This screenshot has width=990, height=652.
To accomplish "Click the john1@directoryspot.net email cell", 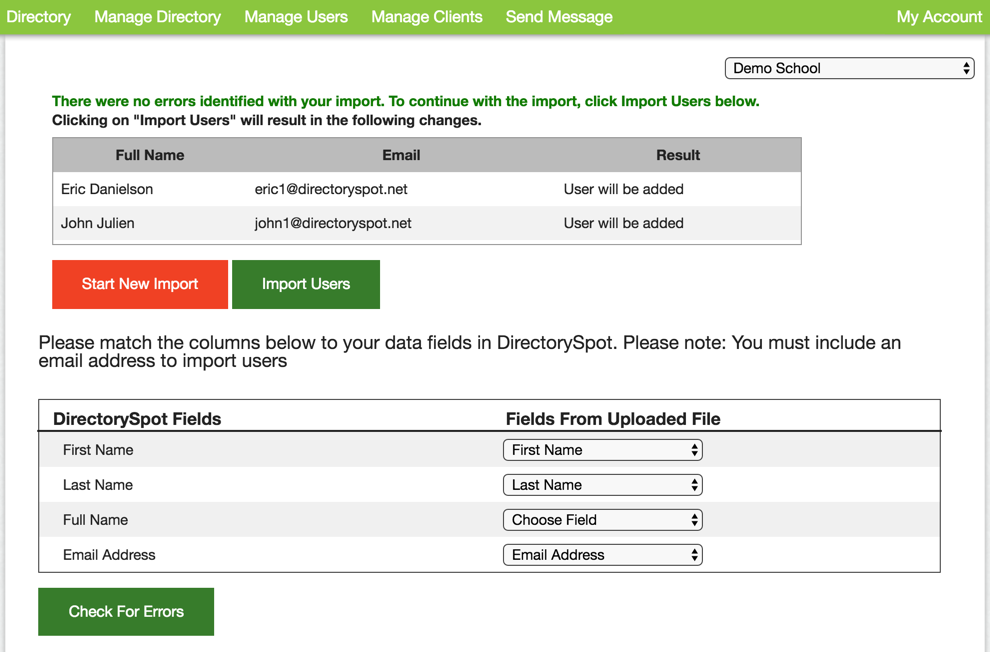I will click(333, 223).
